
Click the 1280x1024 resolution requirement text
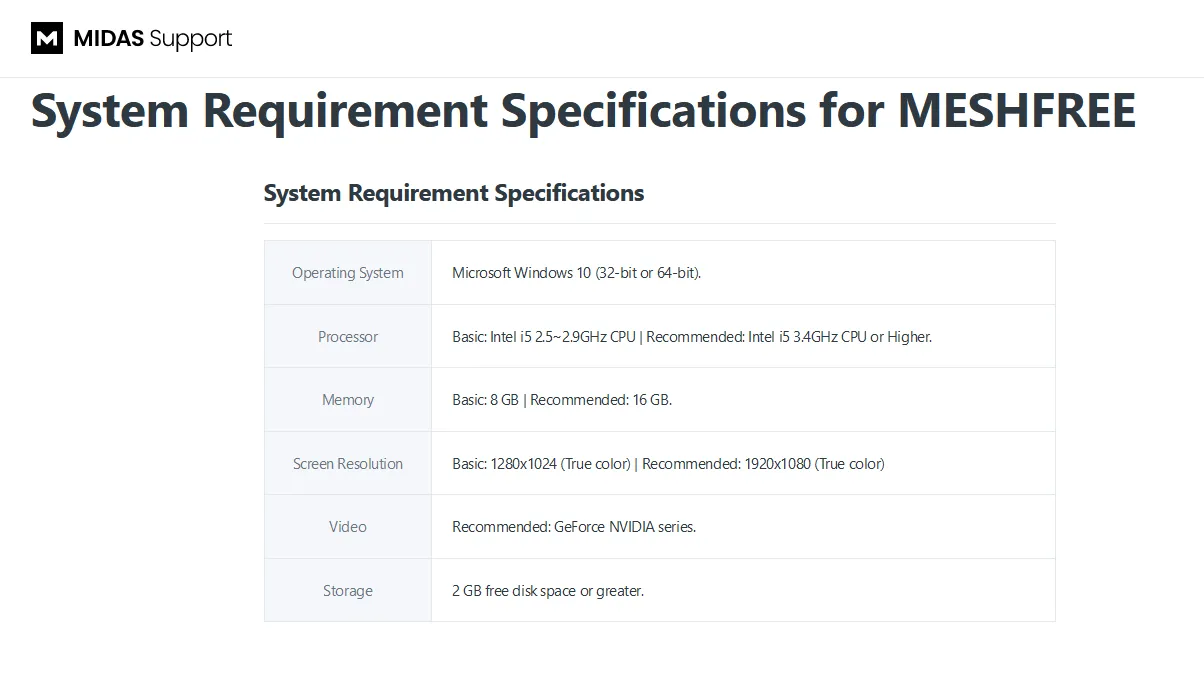(x=541, y=464)
